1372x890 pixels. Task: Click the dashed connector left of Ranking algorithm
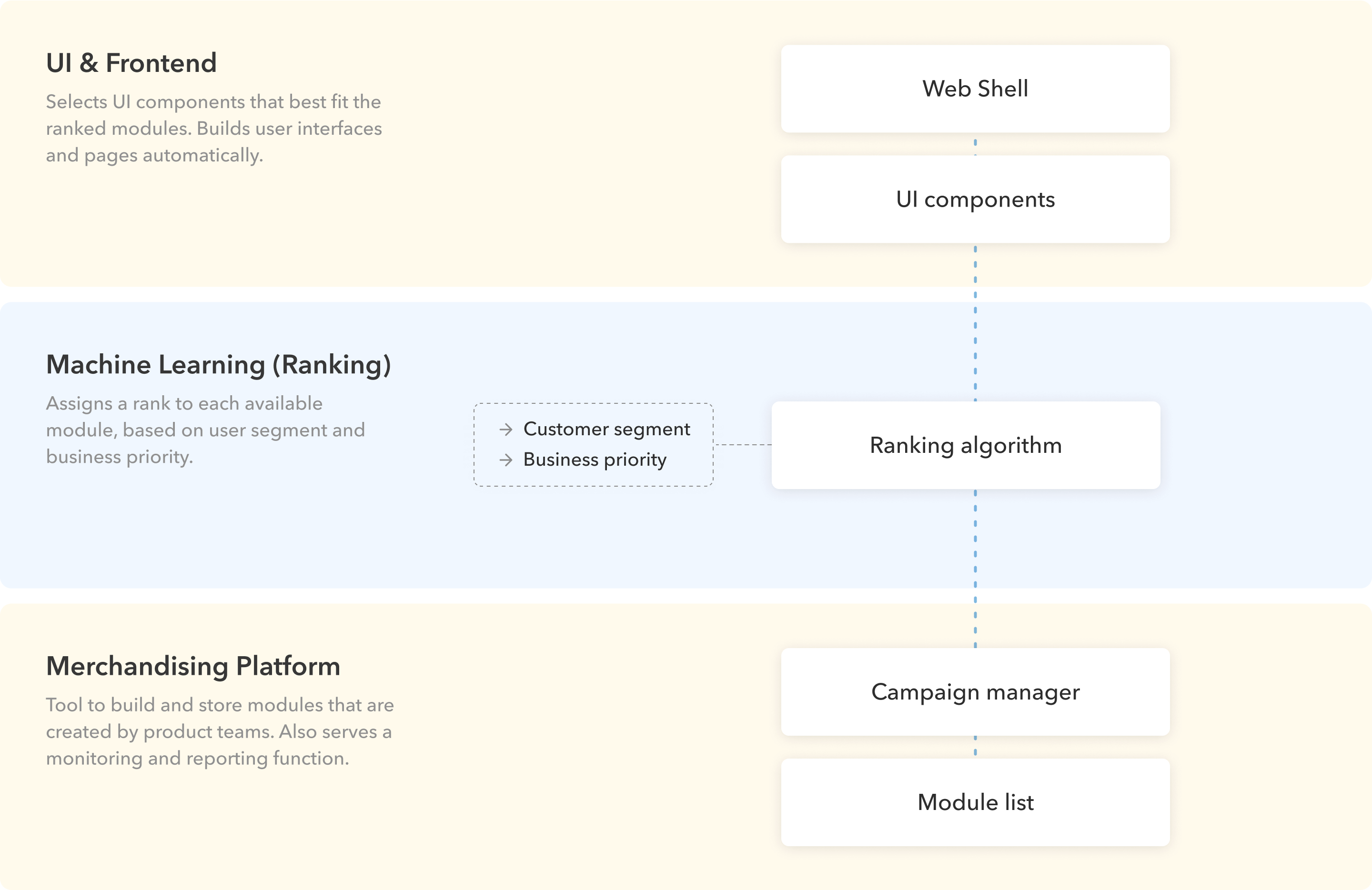click(x=743, y=445)
